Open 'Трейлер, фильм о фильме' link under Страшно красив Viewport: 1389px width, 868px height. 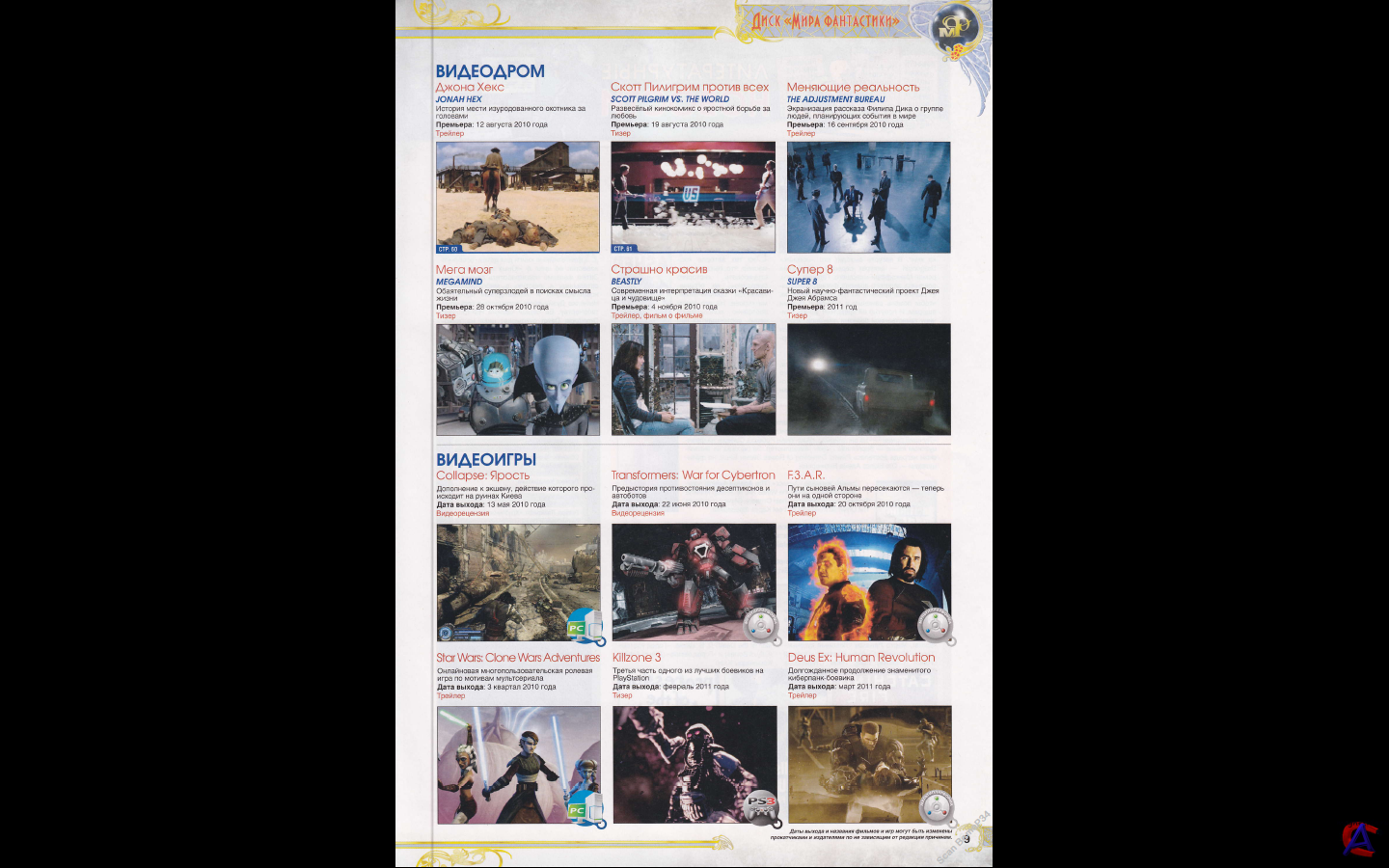pos(657,315)
